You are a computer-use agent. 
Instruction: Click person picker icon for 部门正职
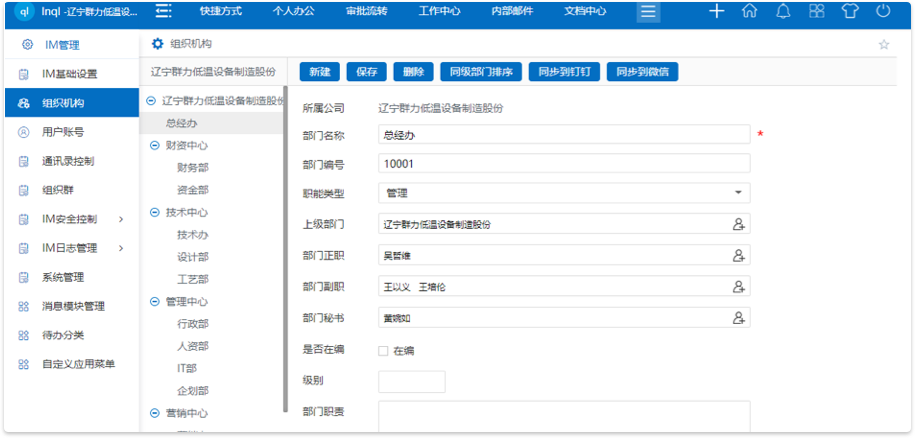coord(739,256)
